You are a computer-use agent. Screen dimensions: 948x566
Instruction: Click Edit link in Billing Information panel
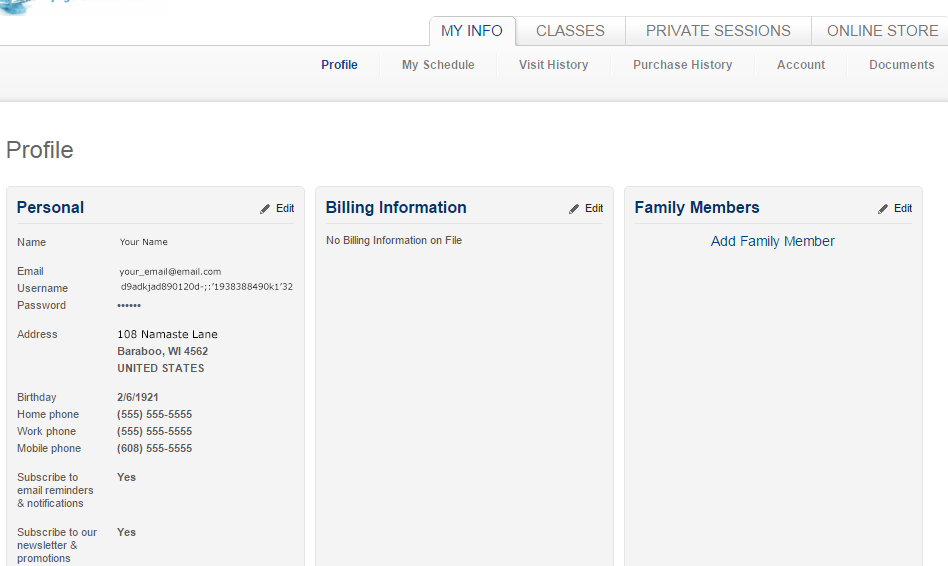[x=594, y=209]
